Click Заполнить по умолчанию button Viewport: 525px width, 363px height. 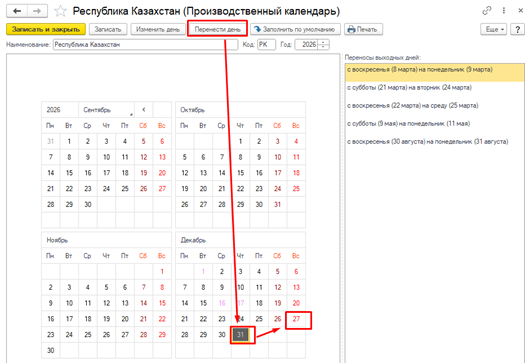[295, 29]
